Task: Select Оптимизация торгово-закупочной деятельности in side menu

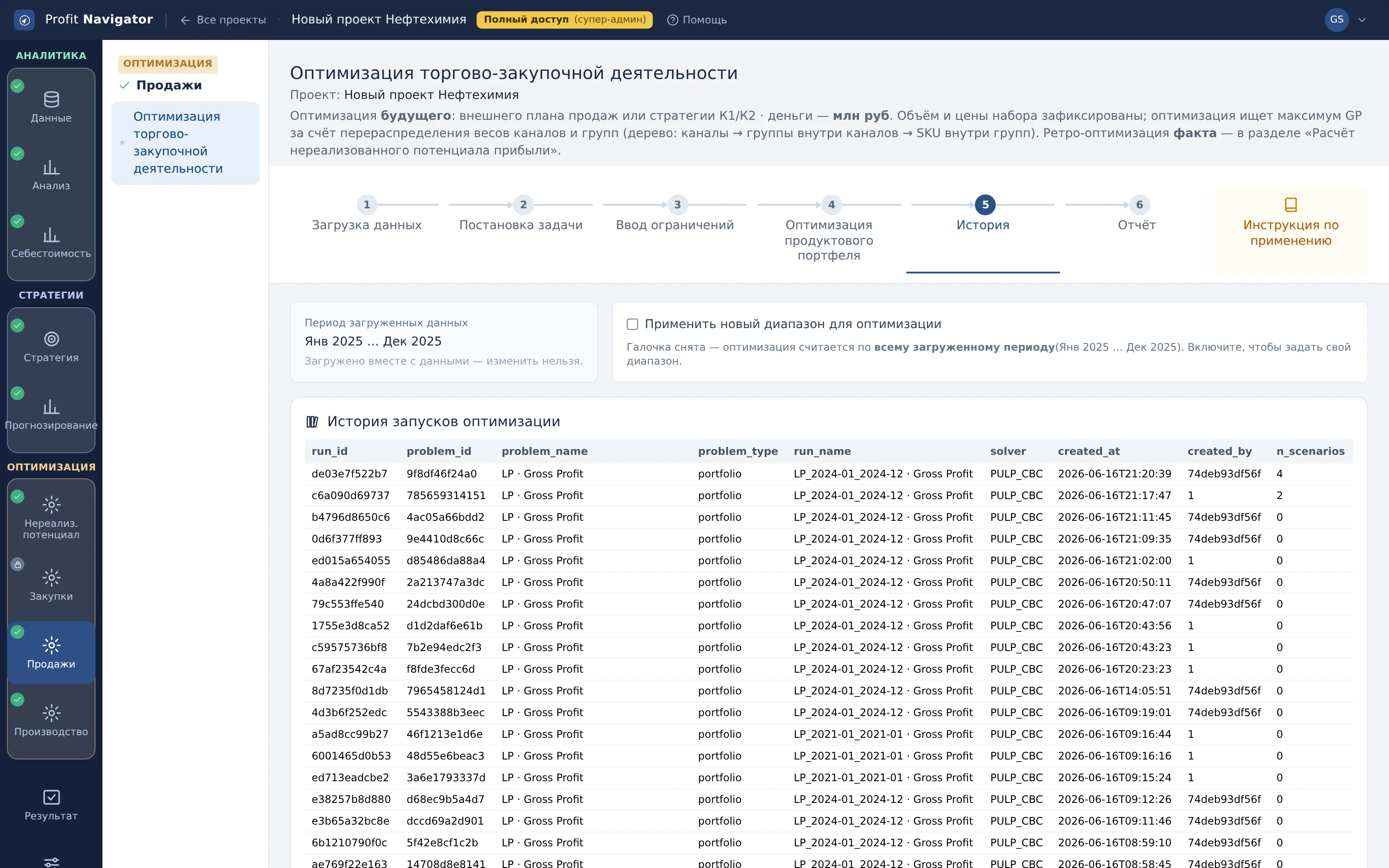Action: tap(185, 143)
